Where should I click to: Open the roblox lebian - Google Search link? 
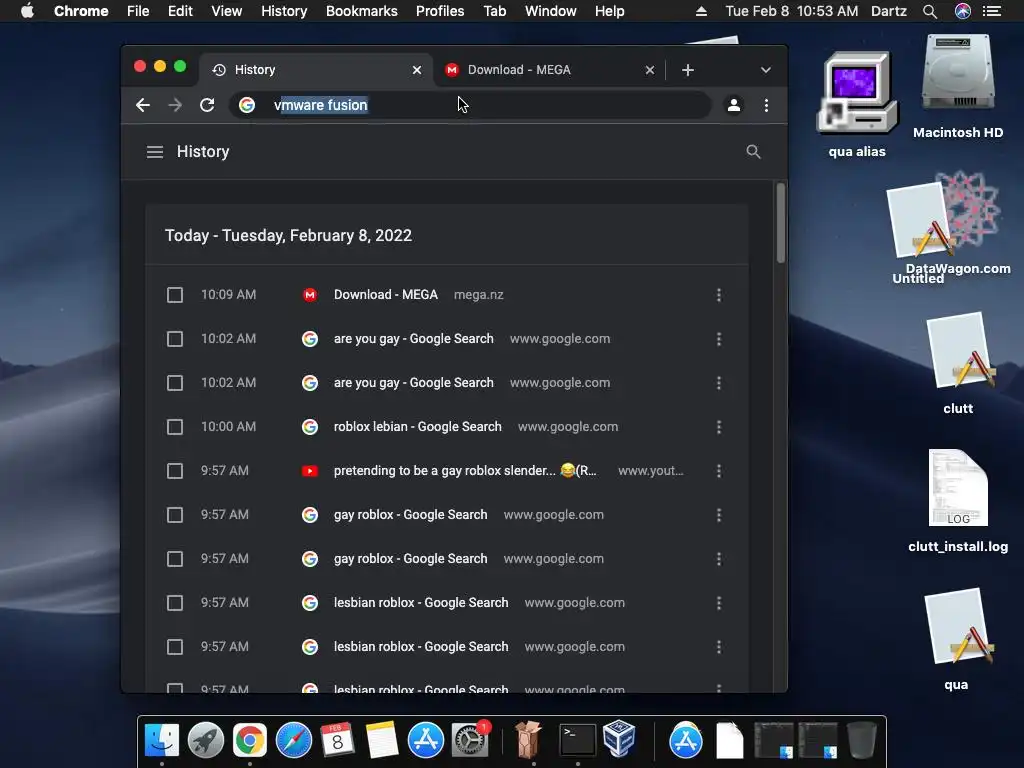pos(417,426)
